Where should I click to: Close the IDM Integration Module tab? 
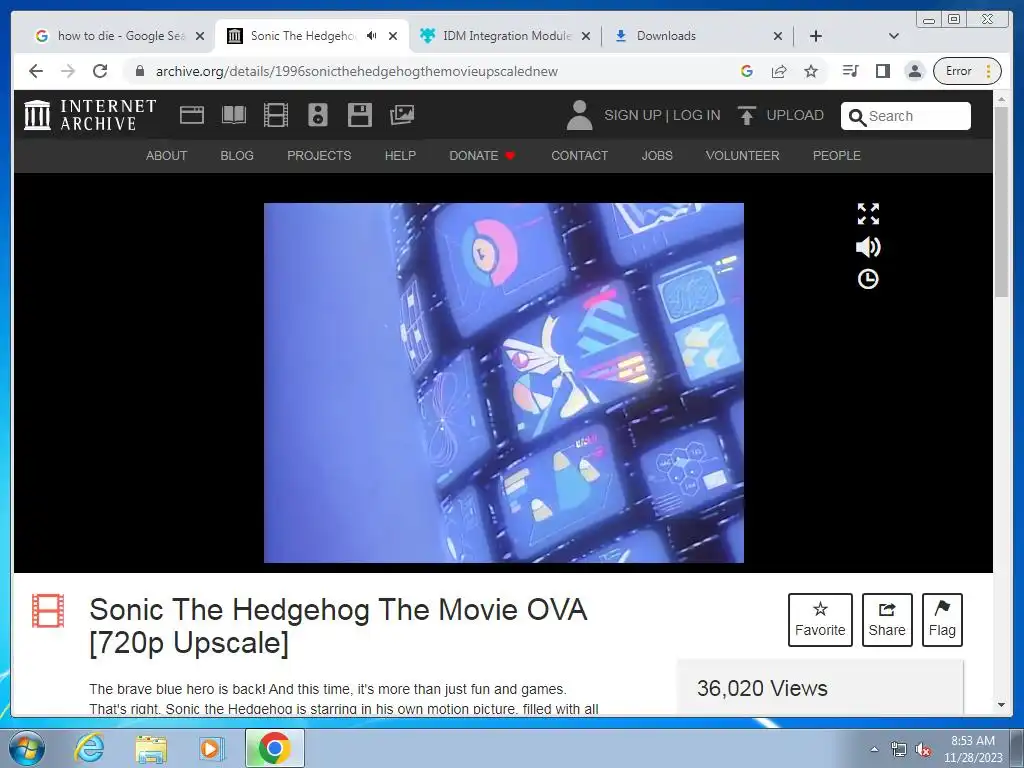click(x=586, y=37)
